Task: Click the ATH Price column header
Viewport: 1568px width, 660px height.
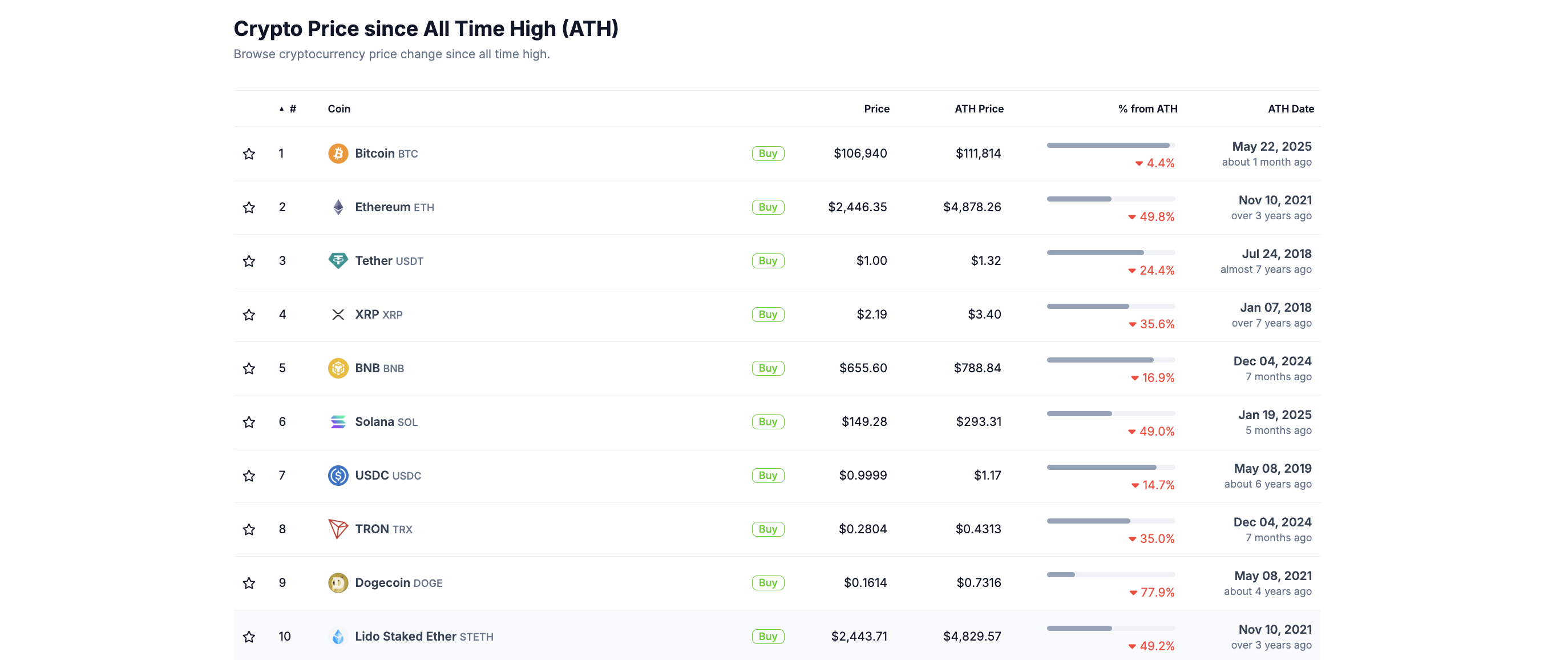Action: tap(979, 109)
